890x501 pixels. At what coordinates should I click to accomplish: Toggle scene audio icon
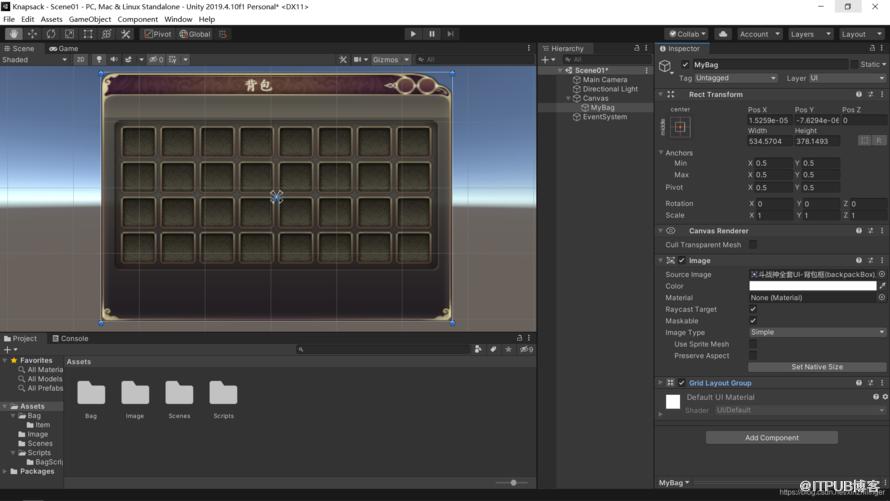[114, 60]
